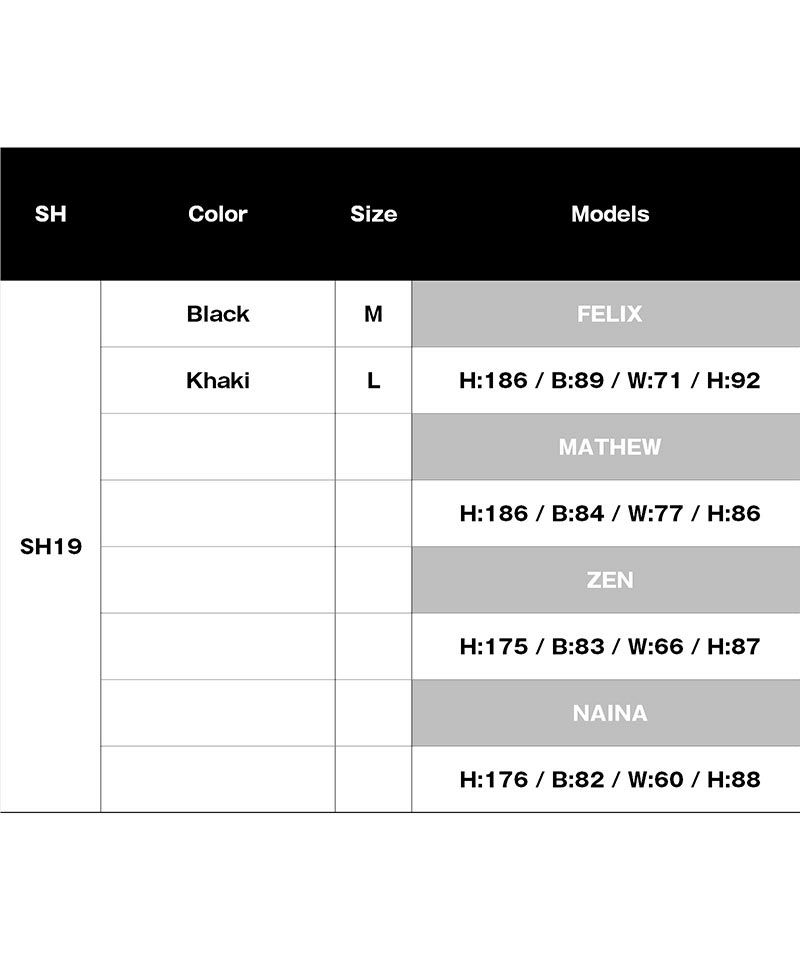
Task: Click the SH column header
Action: click(50, 214)
